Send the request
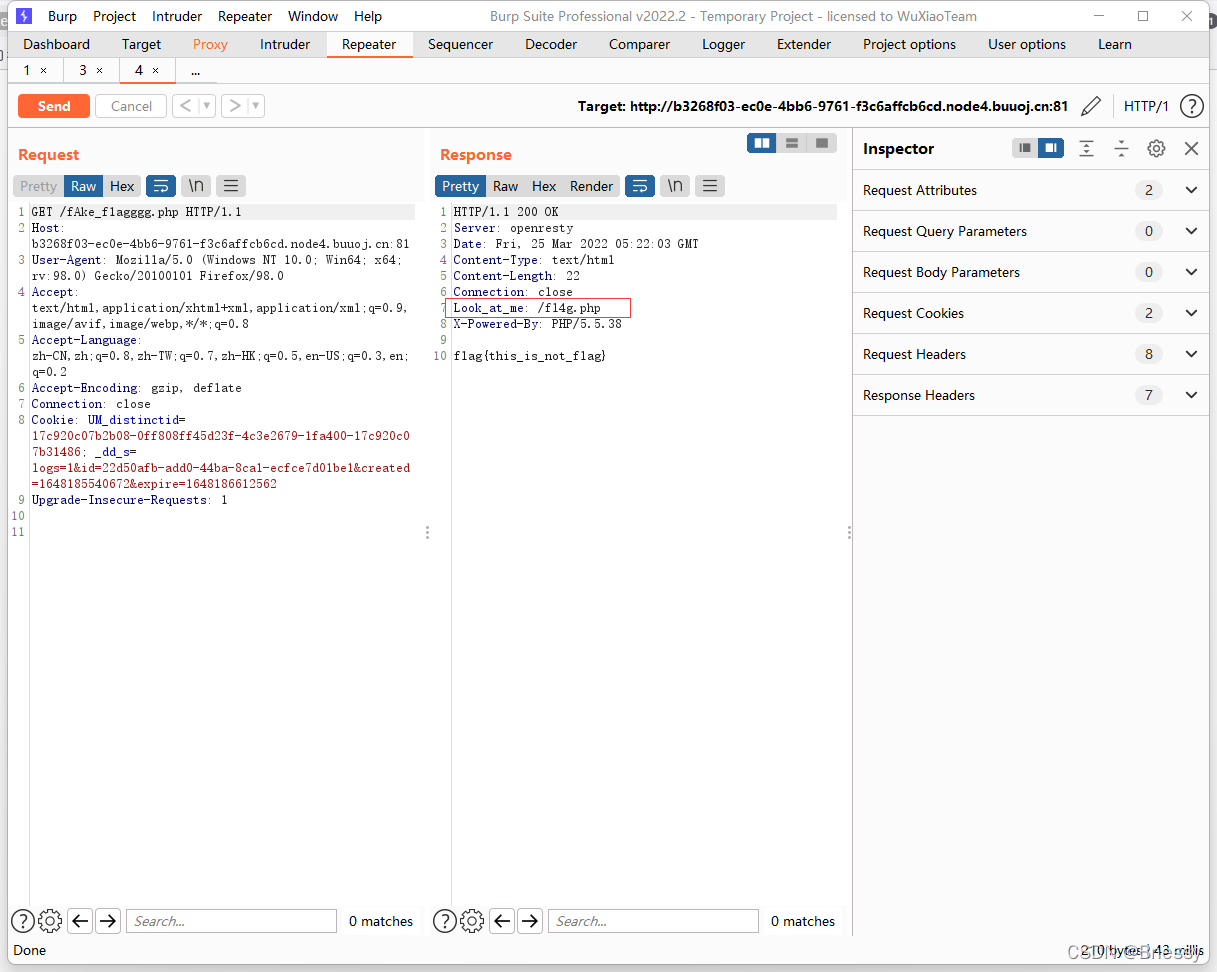 point(54,106)
